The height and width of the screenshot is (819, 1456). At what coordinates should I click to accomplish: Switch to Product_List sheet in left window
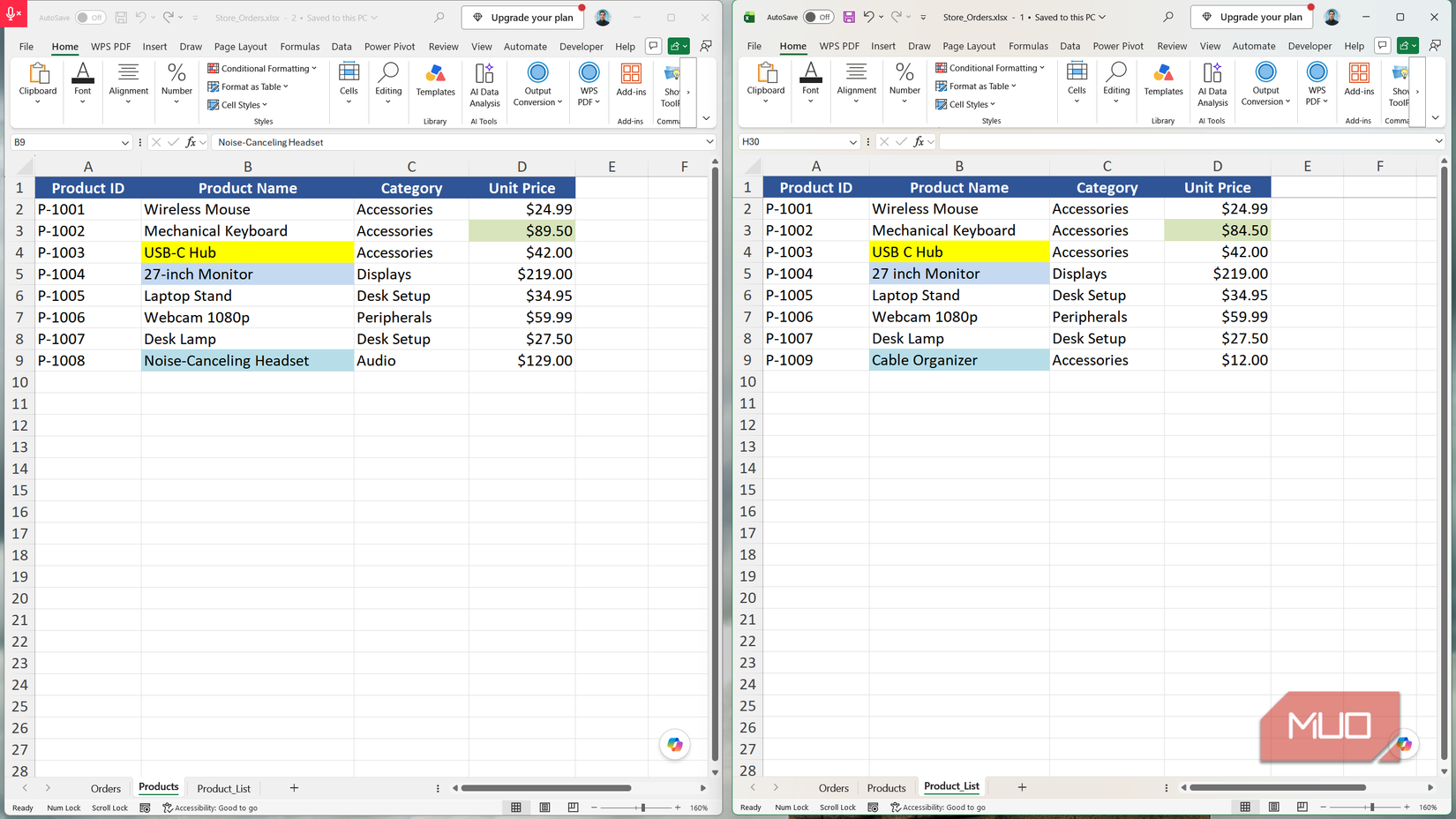tap(223, 788)
